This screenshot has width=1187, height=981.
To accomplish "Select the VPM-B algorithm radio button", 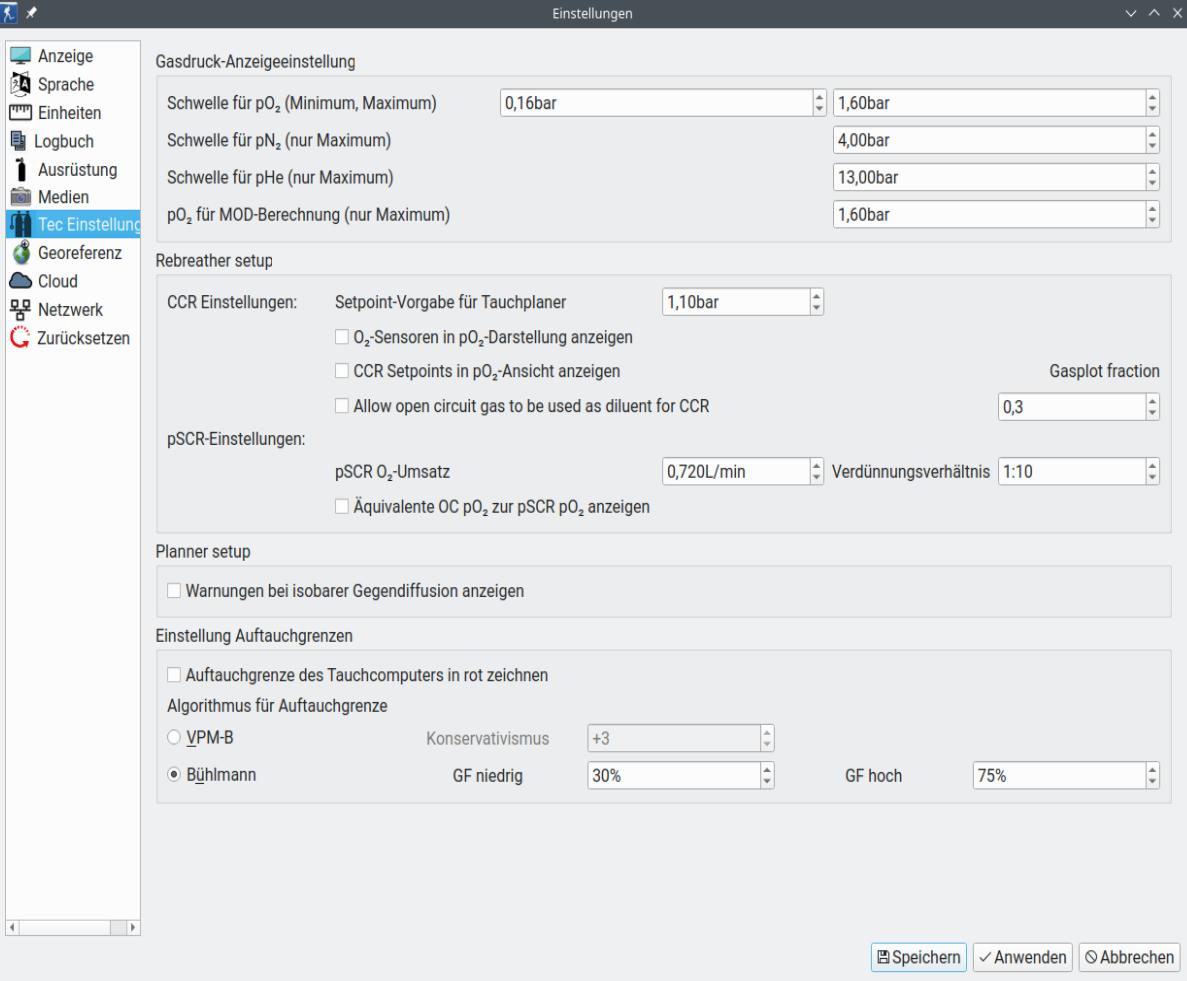I will tap(175, 738).
